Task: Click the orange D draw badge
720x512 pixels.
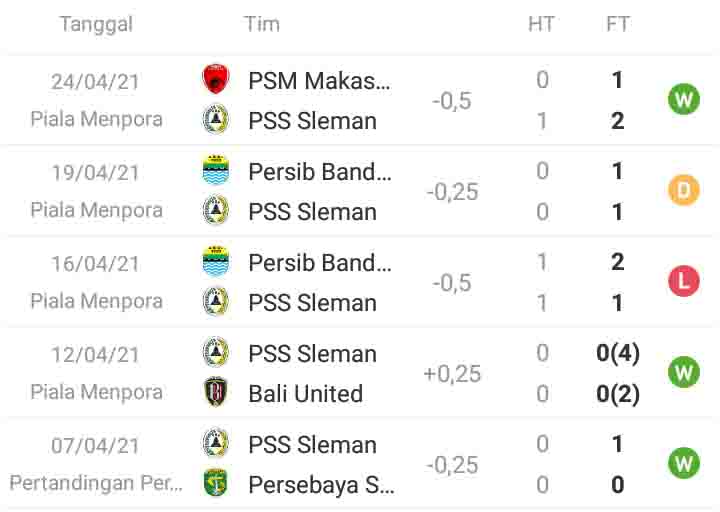Action: click(x=684, y=190)
